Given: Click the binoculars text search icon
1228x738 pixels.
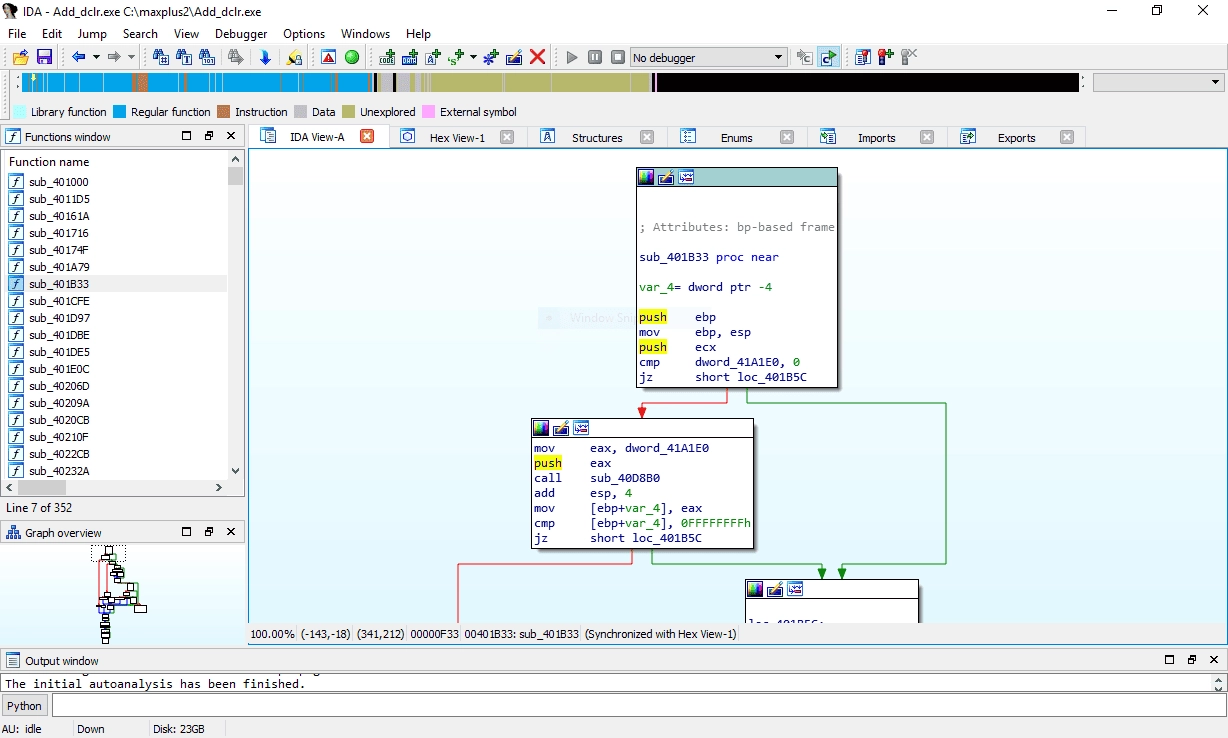Looking at the screenshot, I should (184, 57).
